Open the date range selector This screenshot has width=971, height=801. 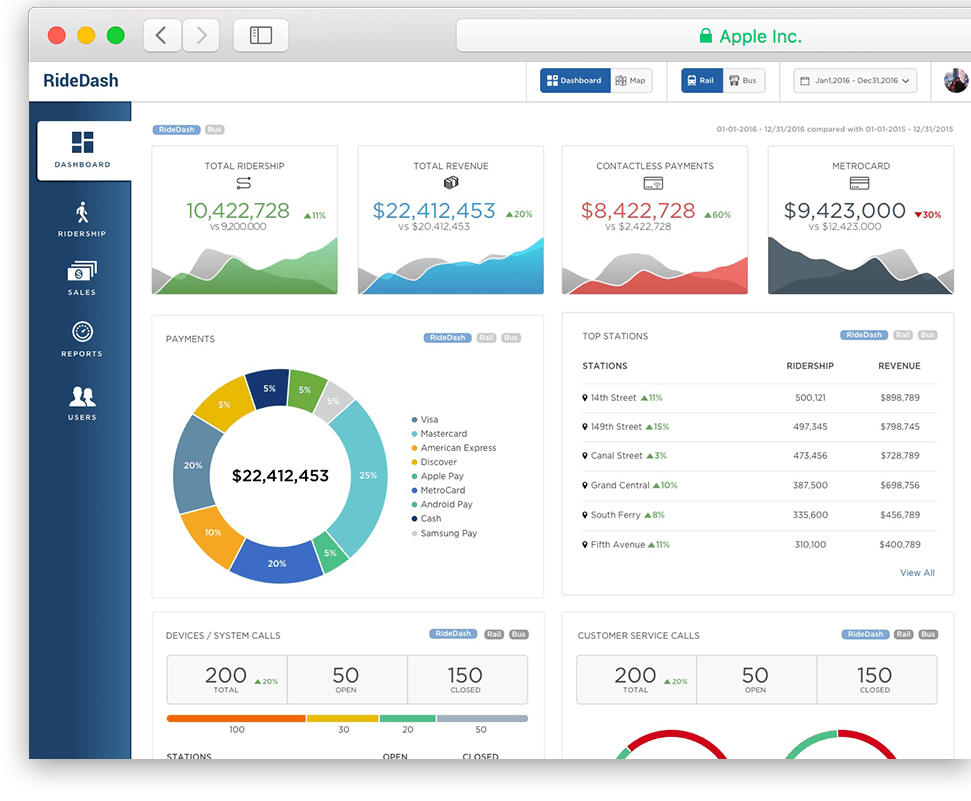tap(855, 80)
